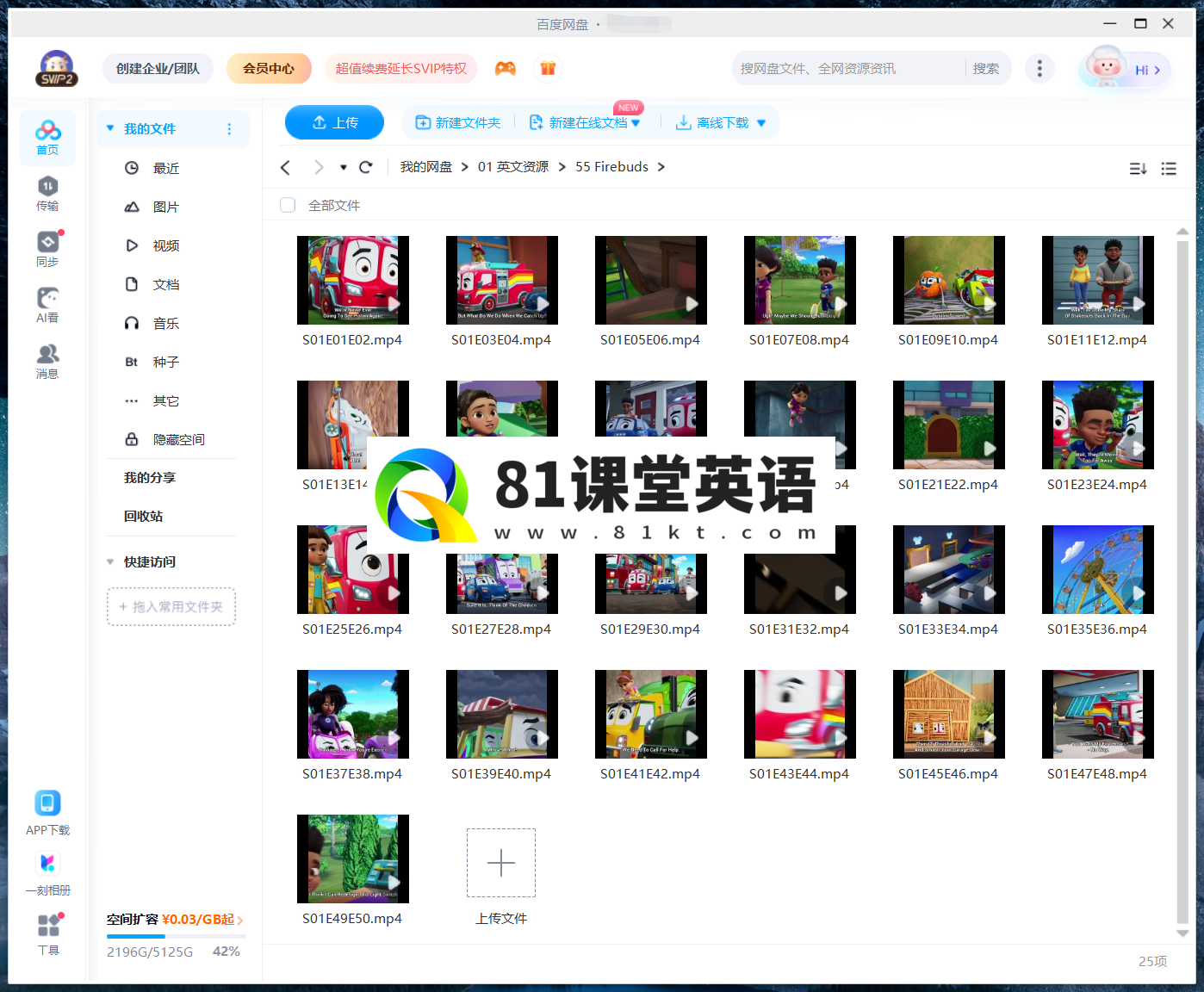Go back with the left arrow
This screenshot has width=1204, height=992.
(x=286, y=167)
